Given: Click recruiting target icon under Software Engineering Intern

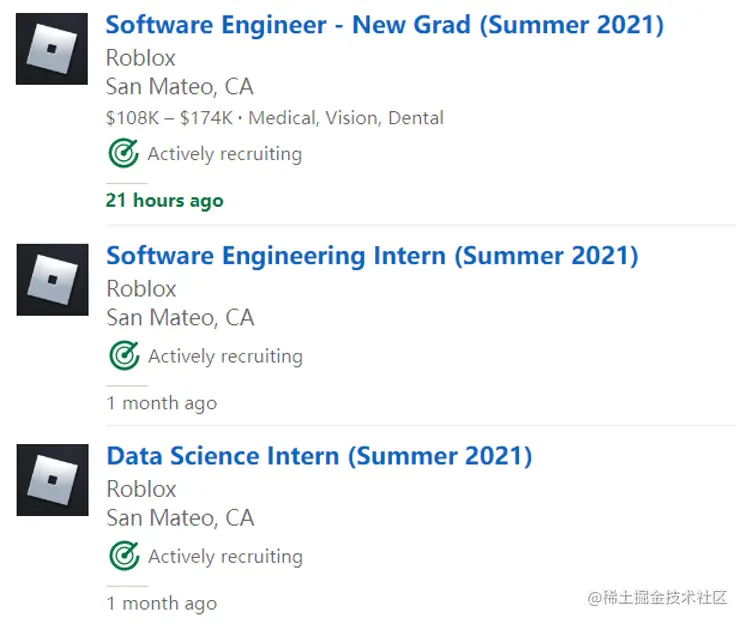Looking at the screenshot, I should (x=123, y=356).
